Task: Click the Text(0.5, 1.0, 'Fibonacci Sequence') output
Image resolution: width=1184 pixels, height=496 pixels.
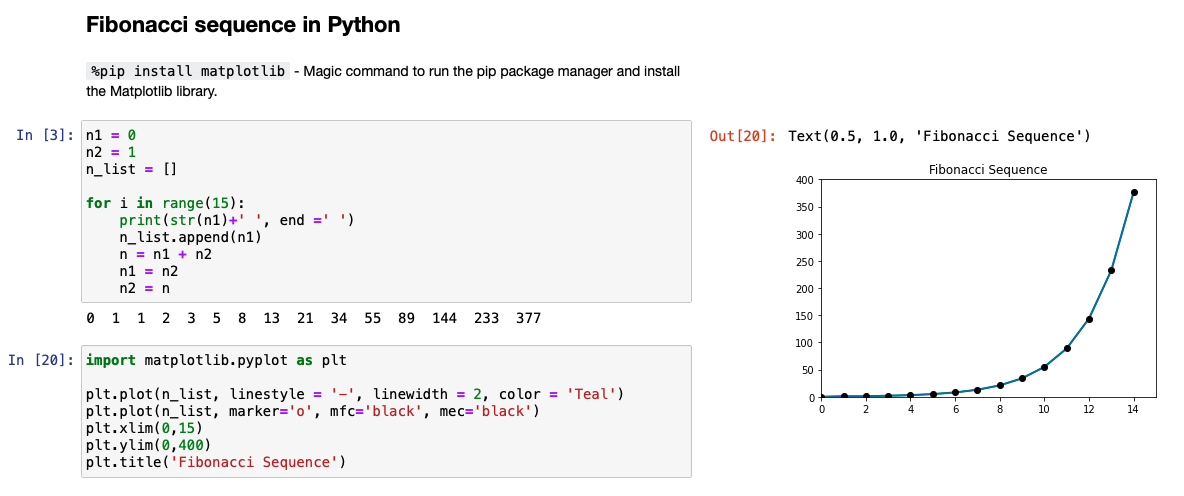Action: pyautogui.click(x=938, y=136)
